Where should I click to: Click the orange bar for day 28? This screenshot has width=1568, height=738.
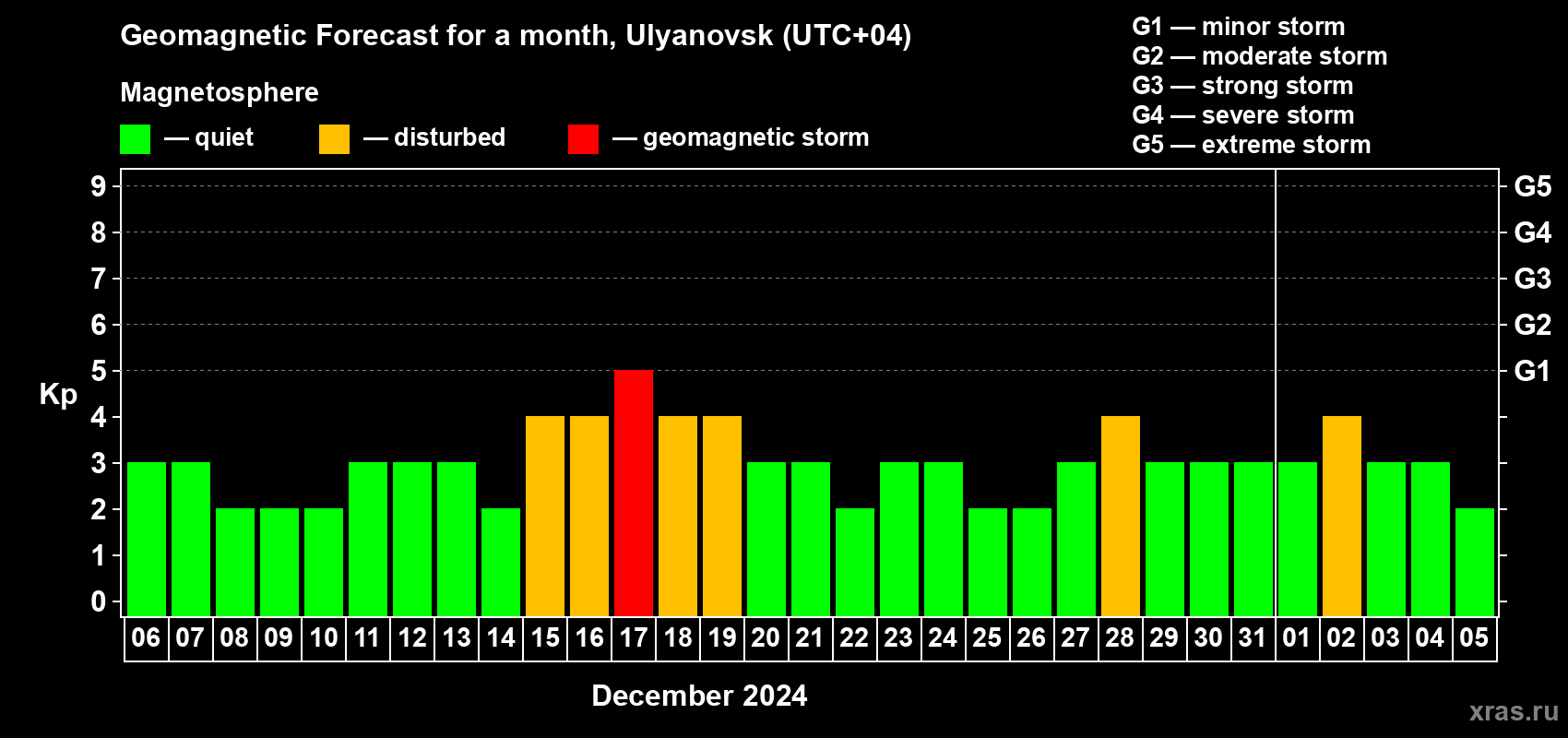click(1121, 517)
